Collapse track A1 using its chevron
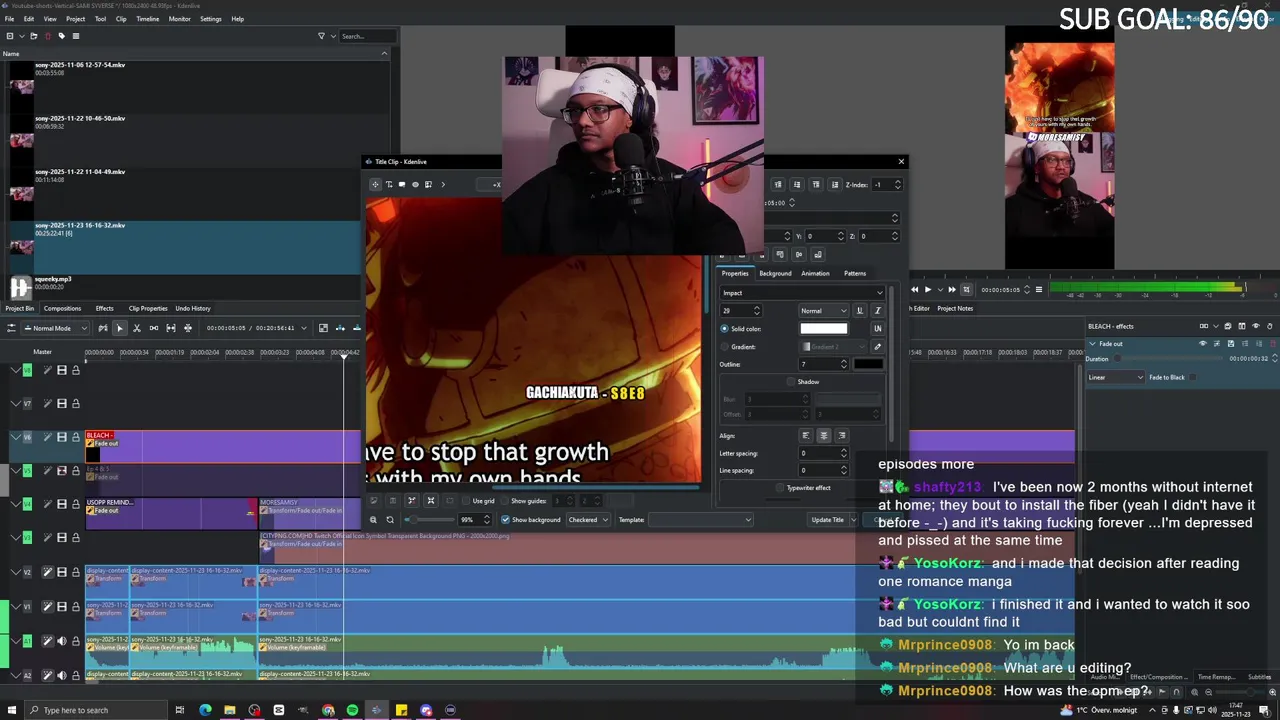Screen dimensions: 1280x720 [x=15, y=641]
